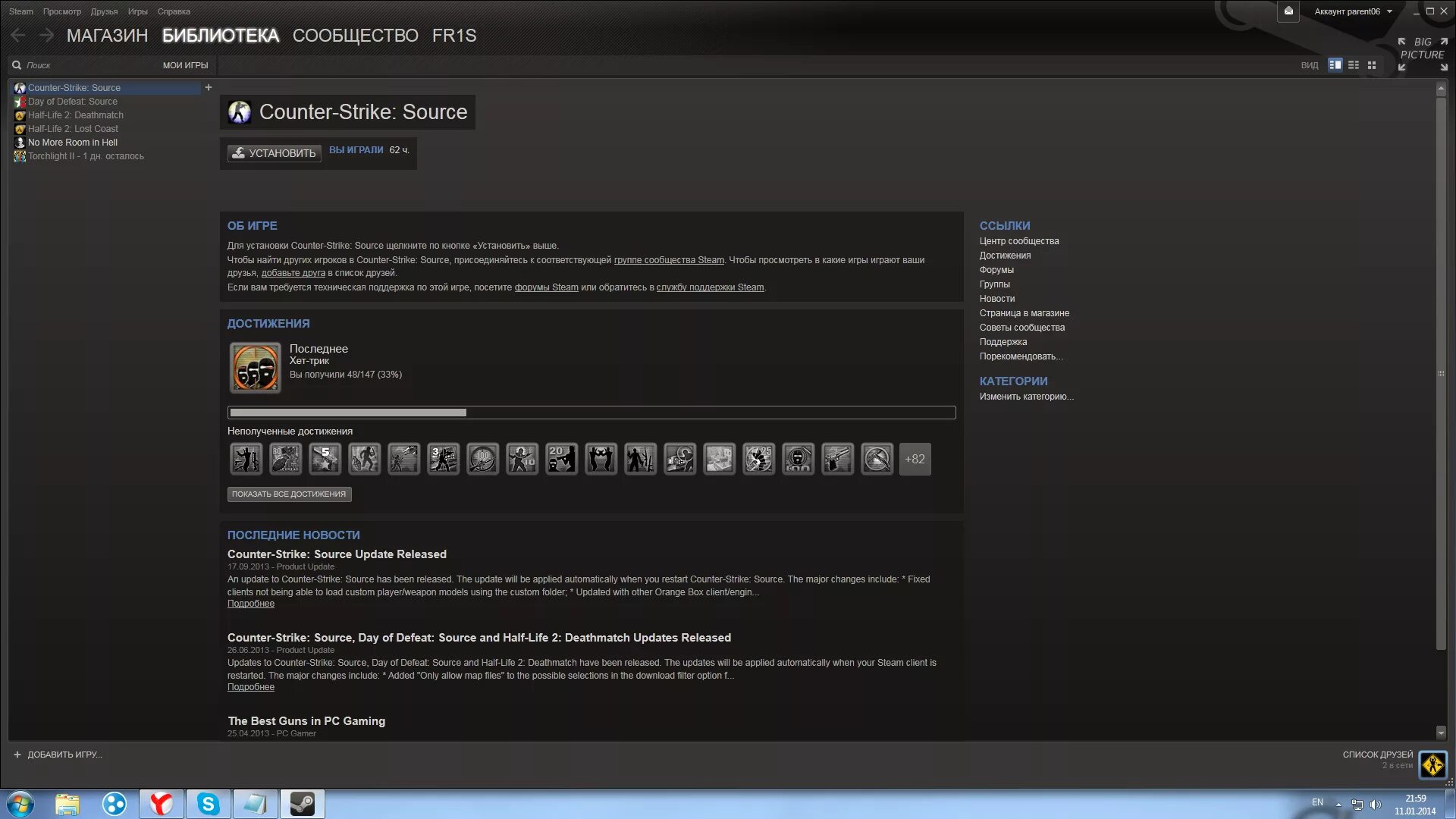Open the МАГАЗИН tab
1456x819 pixels.
[107, 36]
